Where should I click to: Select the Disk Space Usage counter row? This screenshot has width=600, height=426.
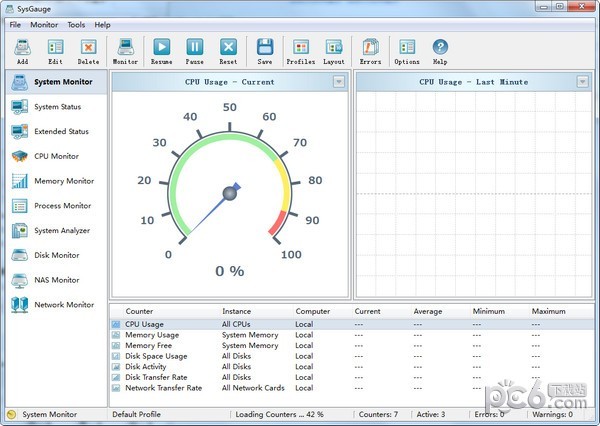[x=352, y=356]
